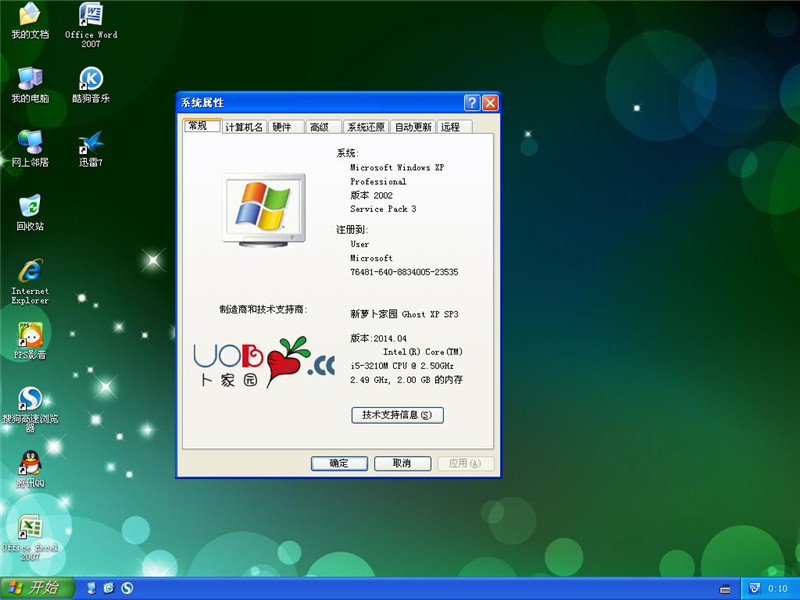Image resolution: width=800 pixels, height=600 pixels.
Task: Click the text "版本 2002"
Action: pos(371,195)
